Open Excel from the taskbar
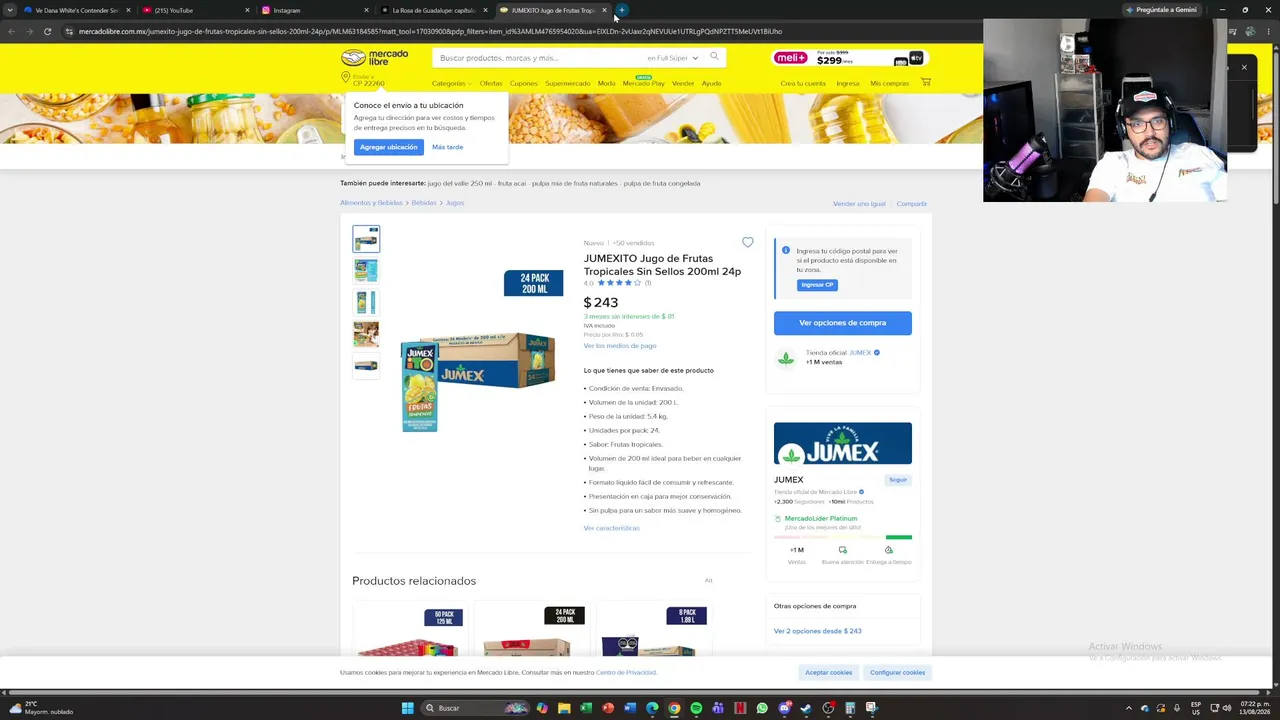The width and height of the screenshot is (1280, 720). (586, 708)
